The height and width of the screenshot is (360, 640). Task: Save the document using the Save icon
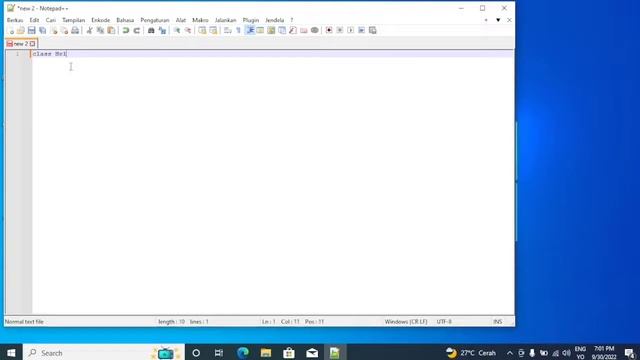[x=31, y=31]
